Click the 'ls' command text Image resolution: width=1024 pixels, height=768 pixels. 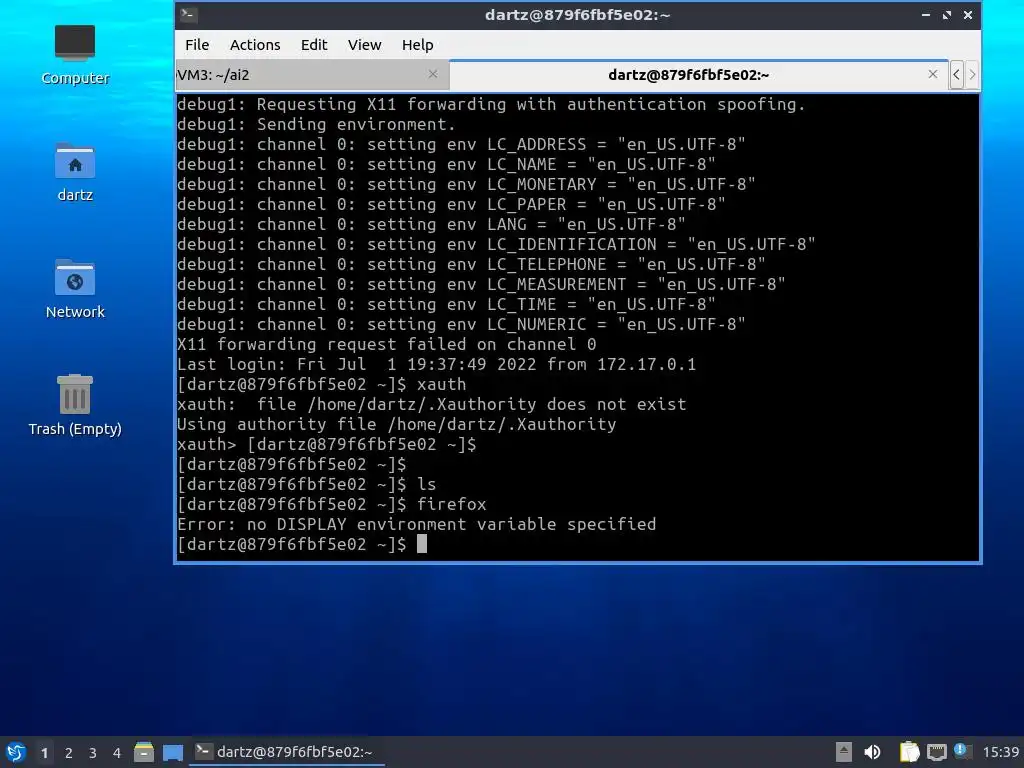coord(426,484)
